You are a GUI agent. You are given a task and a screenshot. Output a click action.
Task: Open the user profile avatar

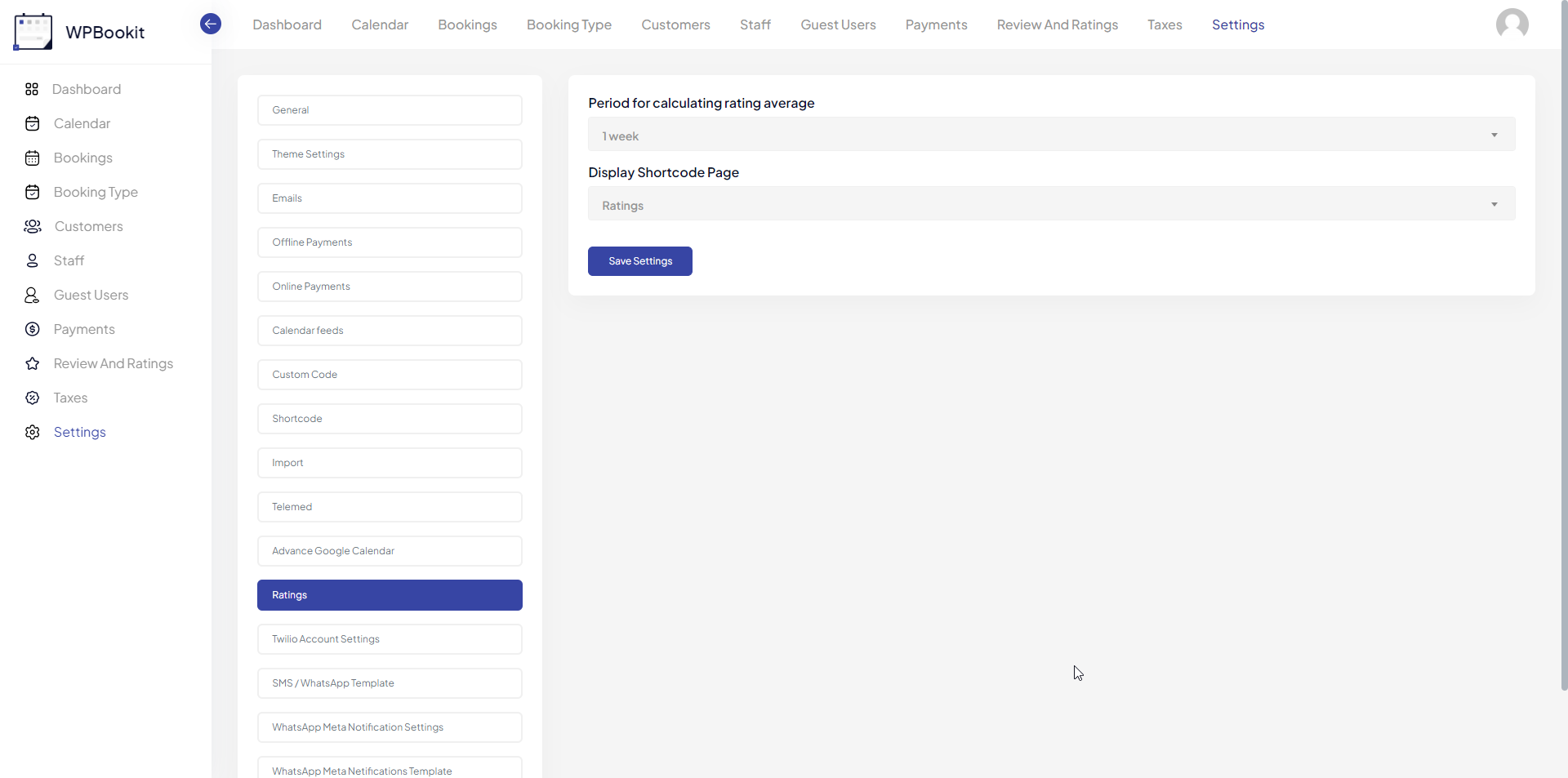point(1513,24)
